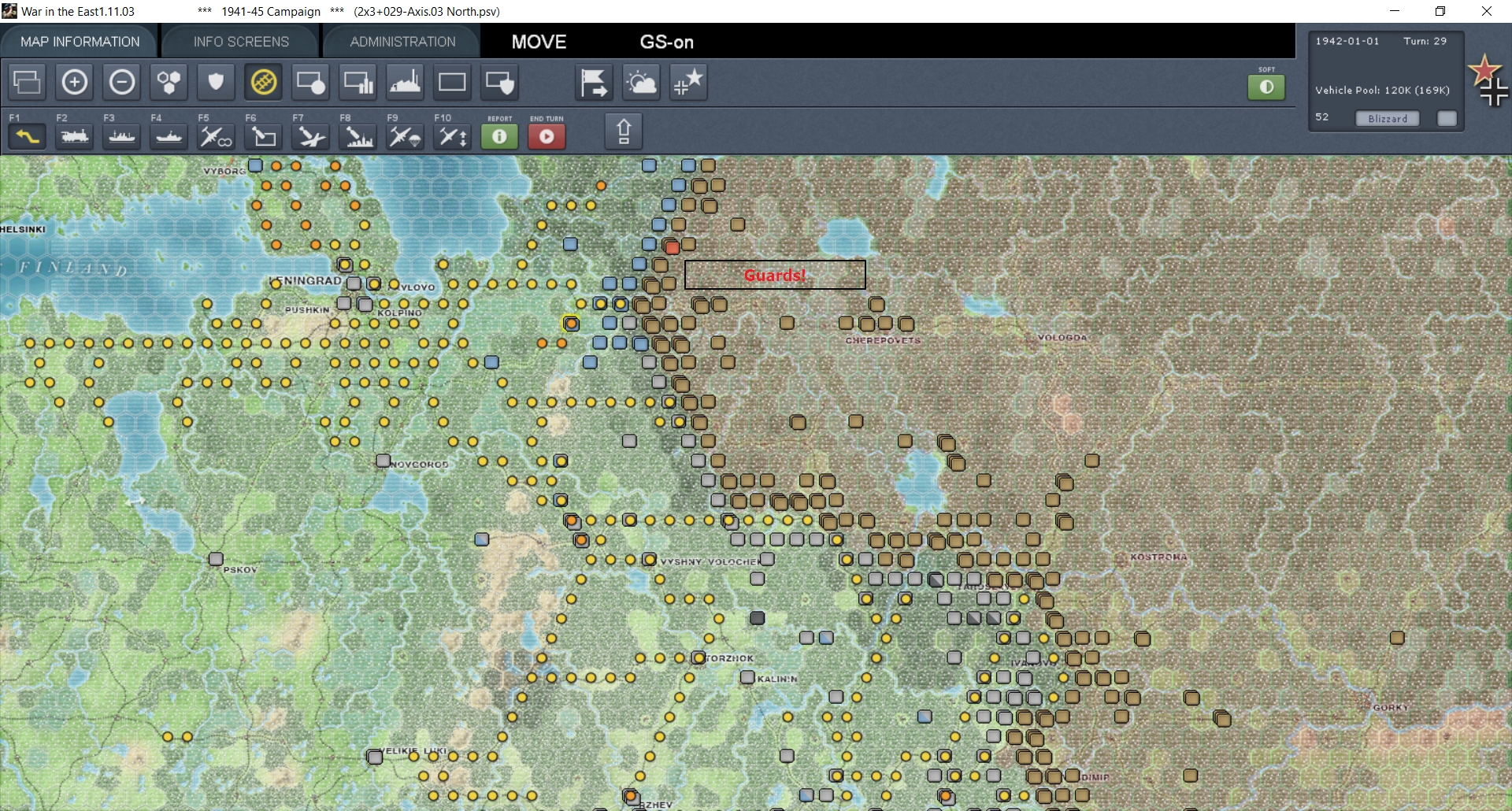Open the green REPORT info button
Viewport: 1512px width, 811px height.
499,136
